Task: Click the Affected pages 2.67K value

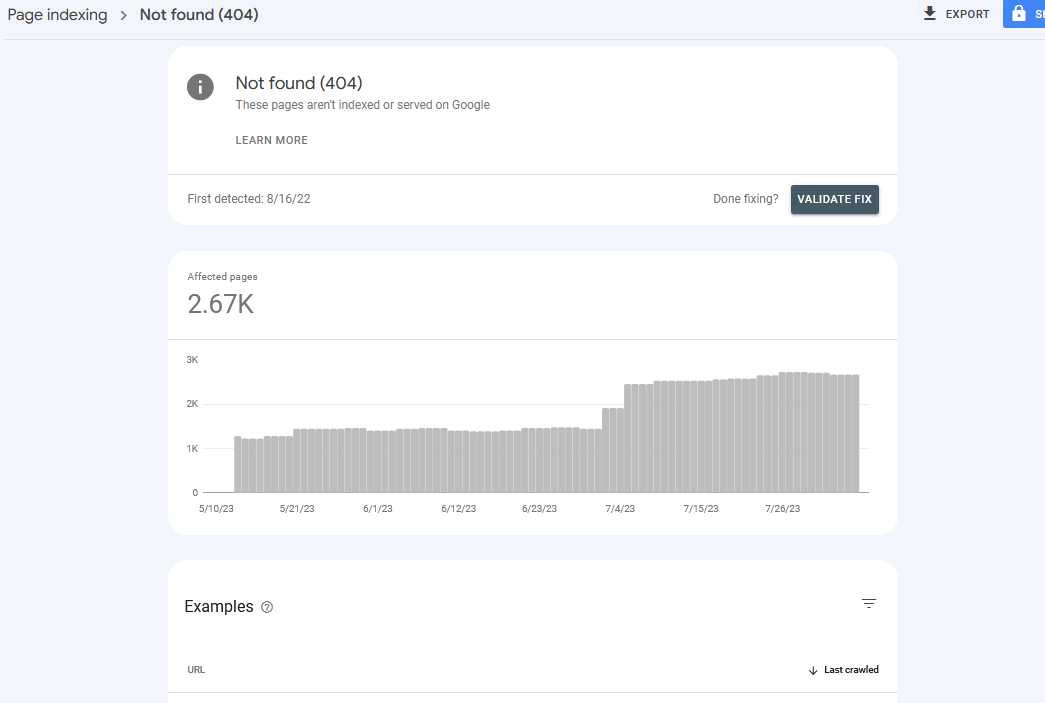Action: 221,304
